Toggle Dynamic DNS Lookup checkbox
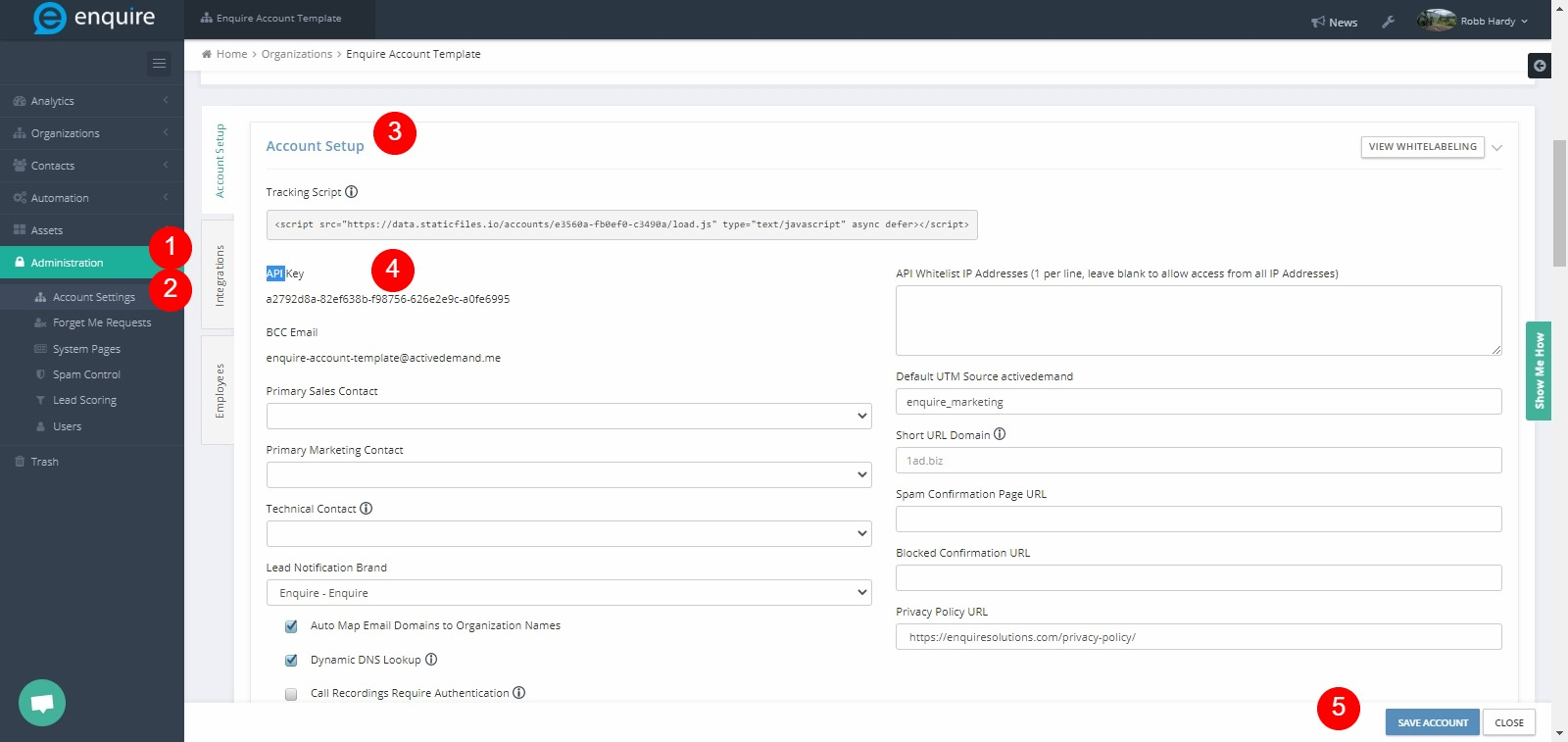Viewport: 1568px width, 742px height. click(x=291, y=661)
